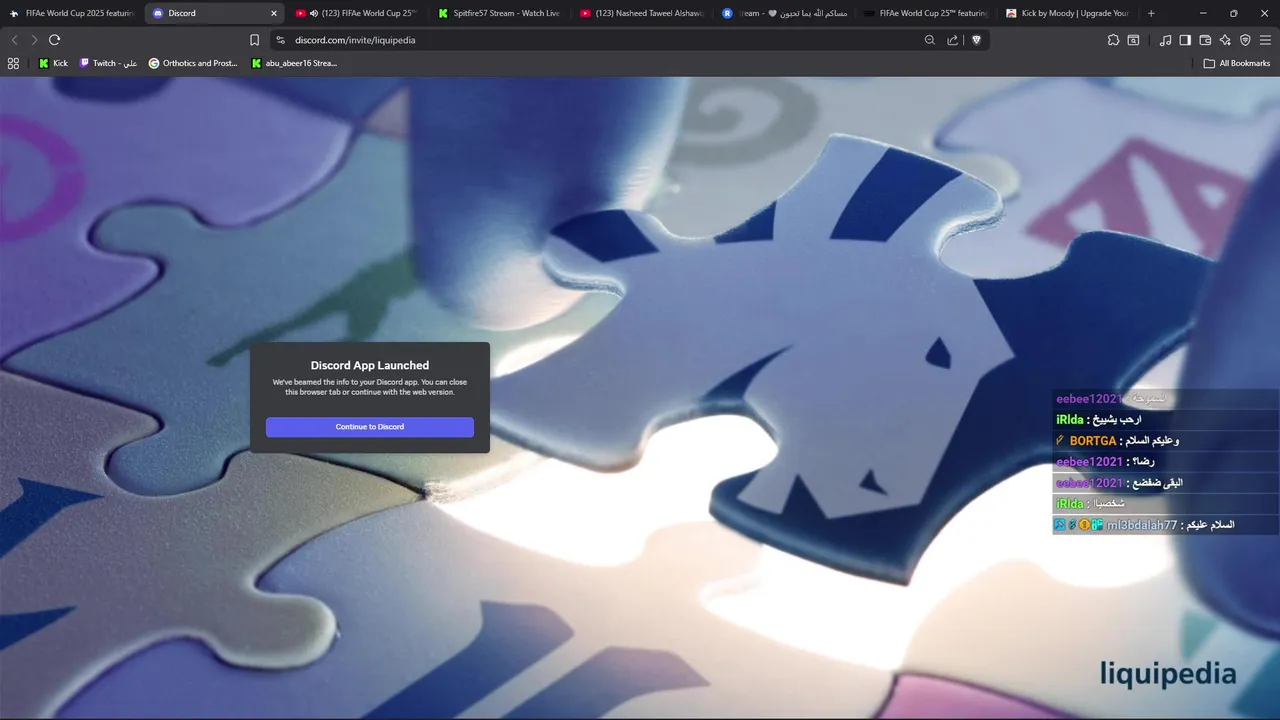Open the Extensions puzzle icon
The height and width of the screenshot is (720, 1280).
[1113, 40]
